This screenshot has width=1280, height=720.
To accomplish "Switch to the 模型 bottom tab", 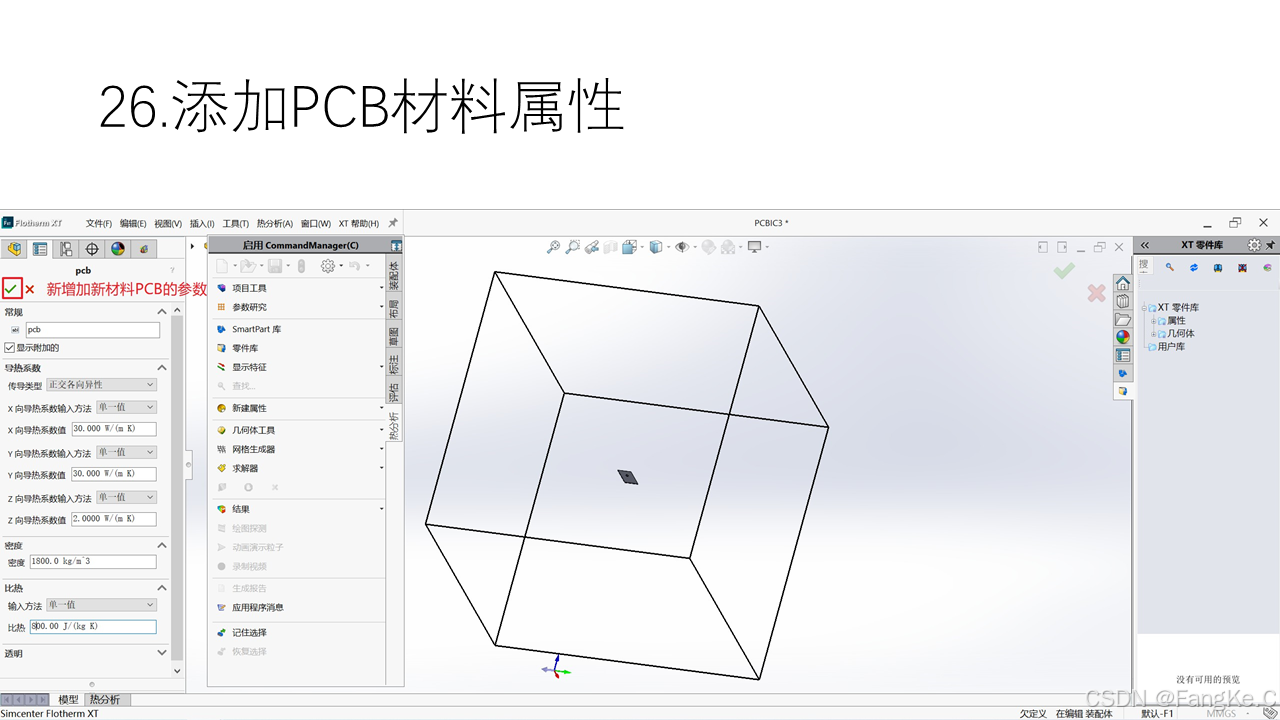I will click(x=68, y=700).
